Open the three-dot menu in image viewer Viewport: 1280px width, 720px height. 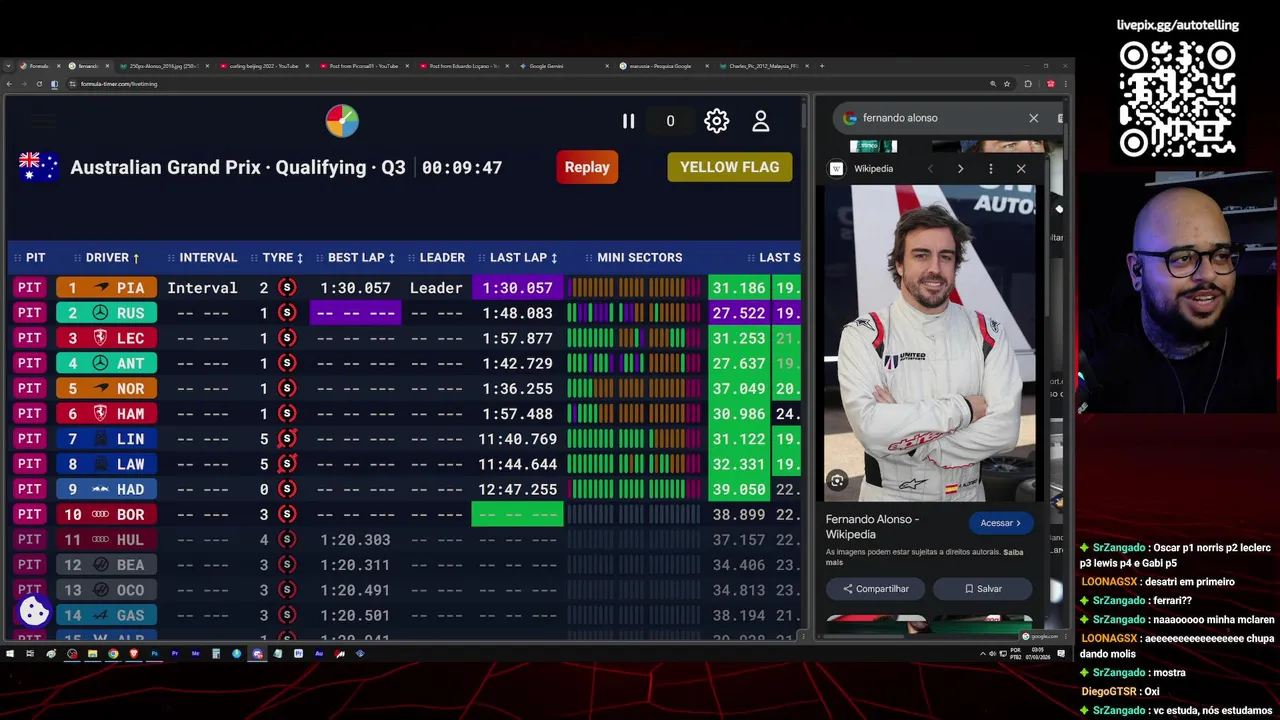(991, 169)
